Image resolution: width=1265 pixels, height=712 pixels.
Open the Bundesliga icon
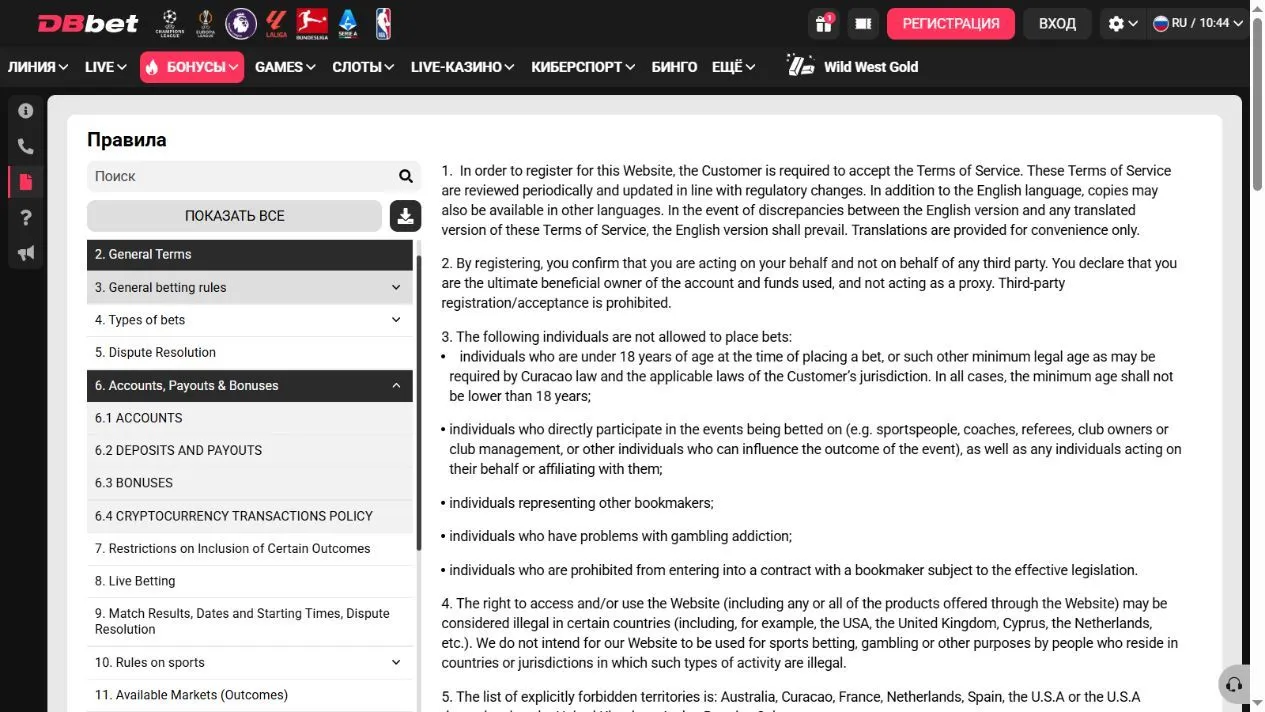point(312,23)
